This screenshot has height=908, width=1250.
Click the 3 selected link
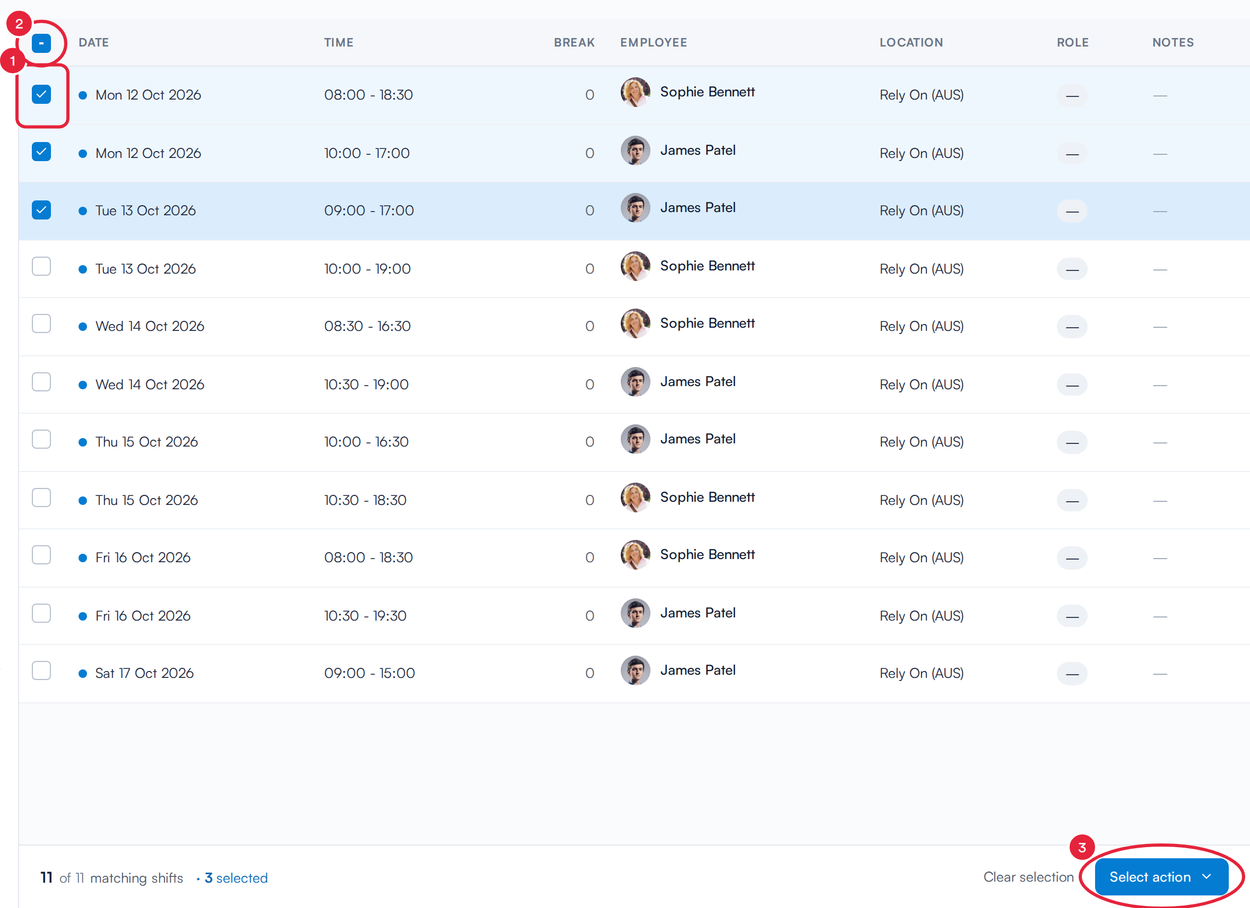point(236,878)
